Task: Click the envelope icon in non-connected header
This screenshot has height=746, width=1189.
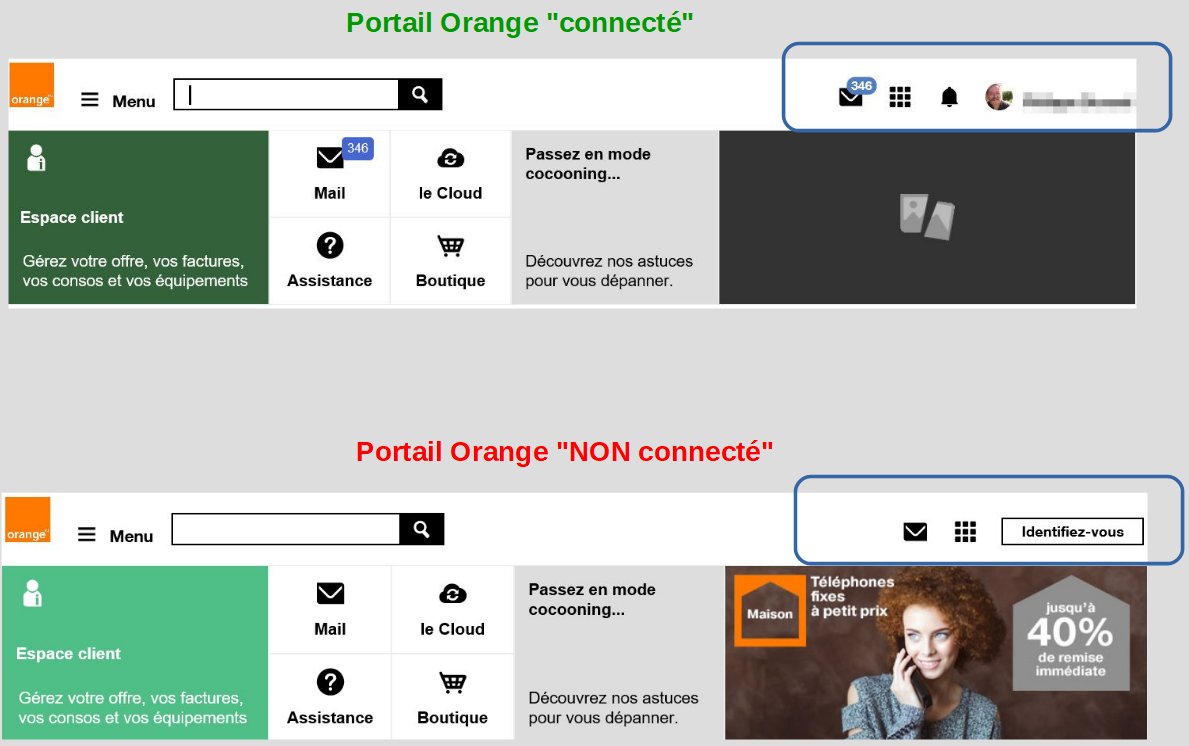Action: 915,532
